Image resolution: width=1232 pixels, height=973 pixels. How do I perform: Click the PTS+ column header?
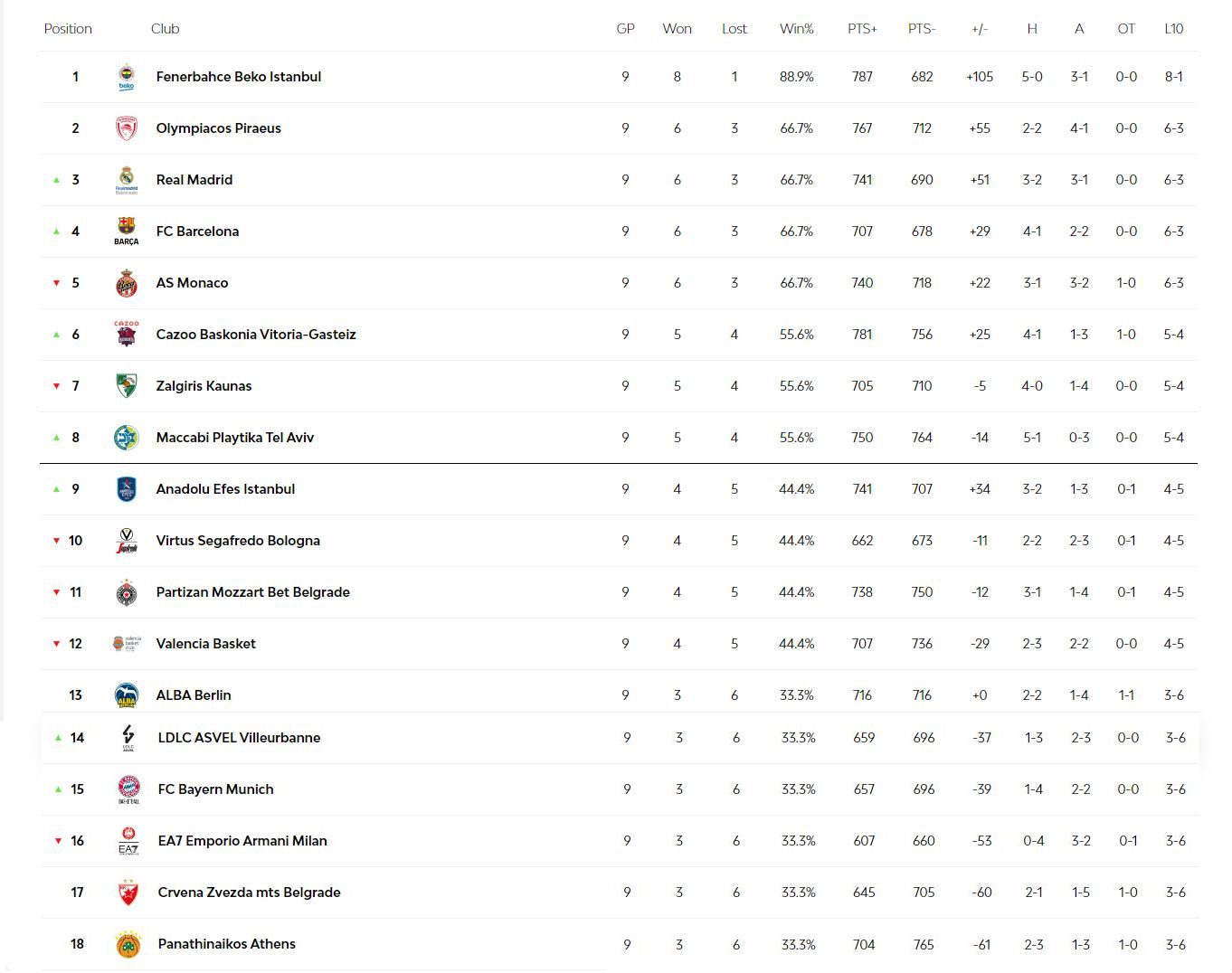click(x=862, y=29)
